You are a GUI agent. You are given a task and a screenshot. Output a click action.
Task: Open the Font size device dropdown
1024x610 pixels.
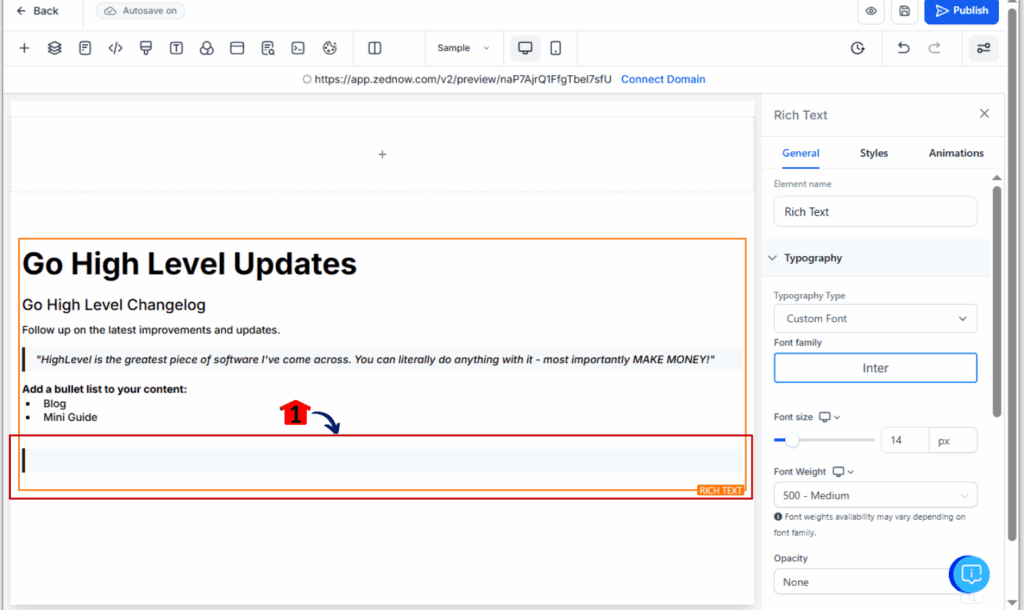(x=829, y=417)
